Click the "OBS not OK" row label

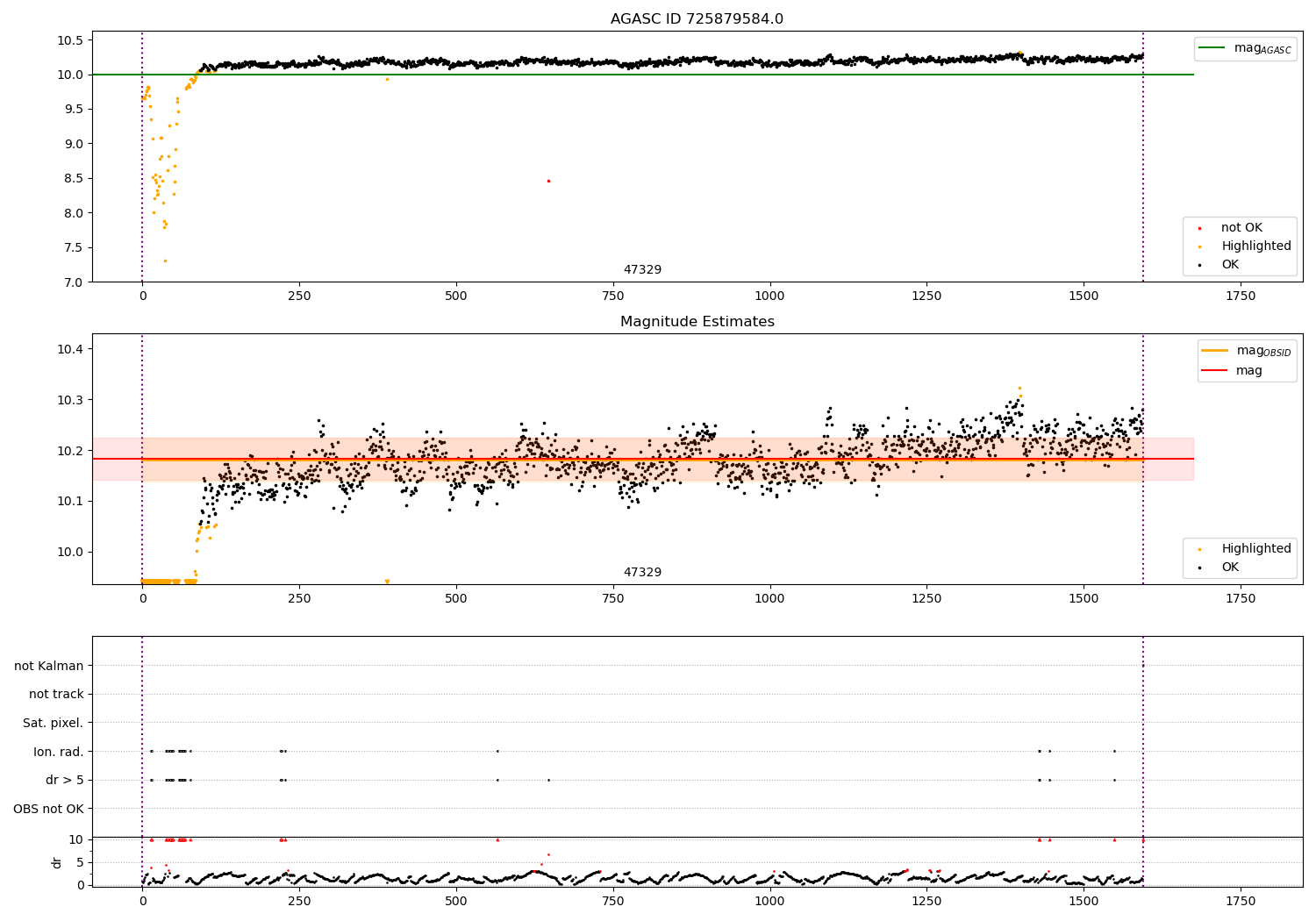(48, 809)
